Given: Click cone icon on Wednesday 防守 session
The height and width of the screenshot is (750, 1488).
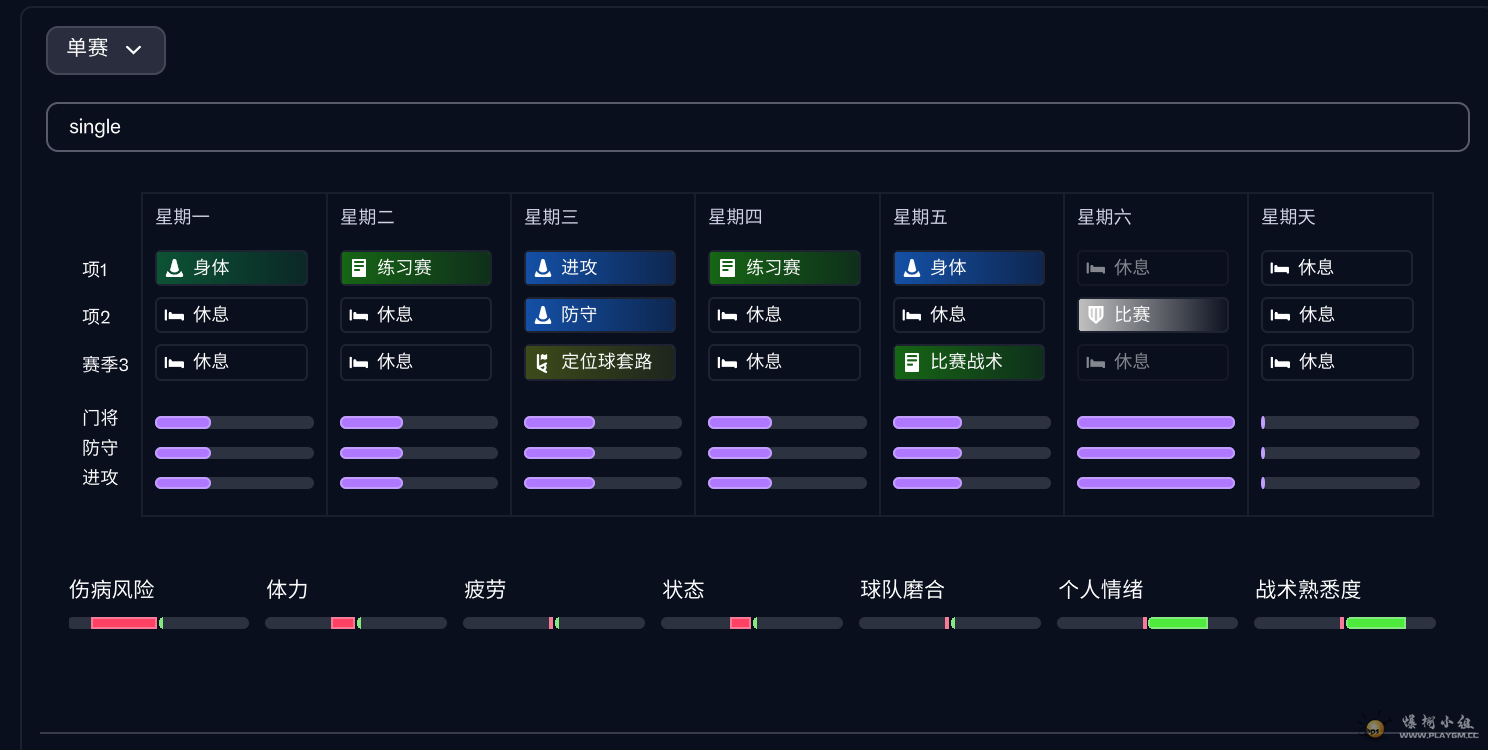Looking at the screenshot, I should (543, 315).
